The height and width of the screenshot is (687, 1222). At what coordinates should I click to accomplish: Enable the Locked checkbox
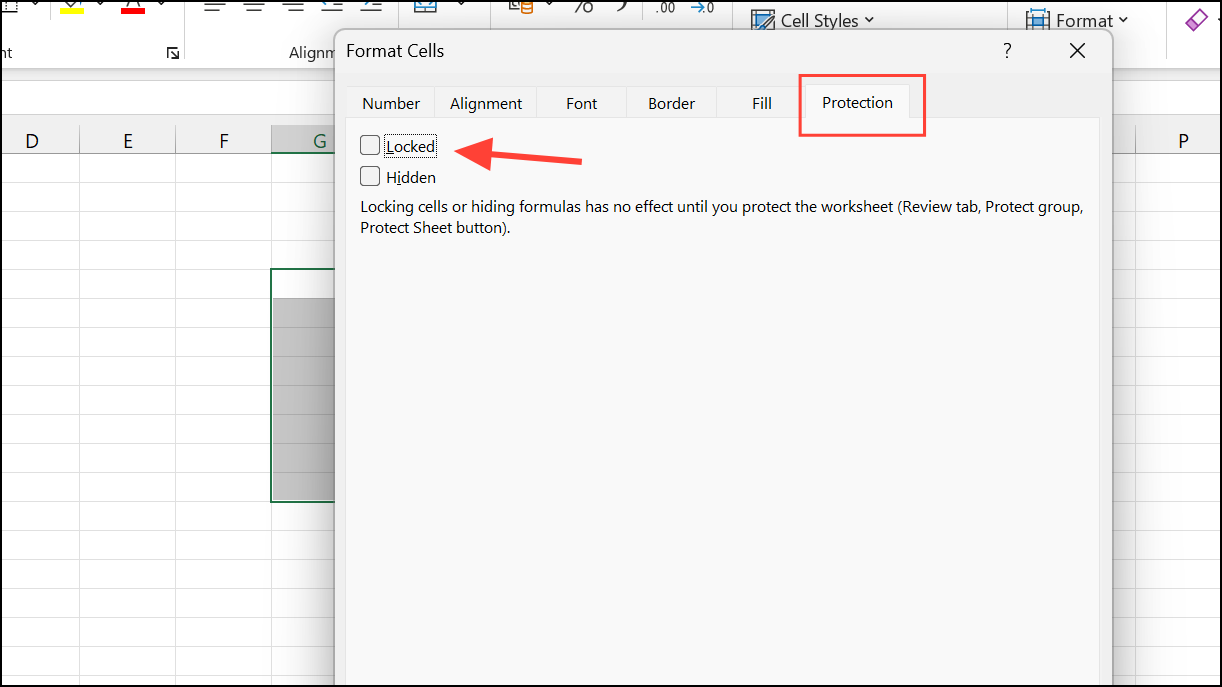coord(370,145)
